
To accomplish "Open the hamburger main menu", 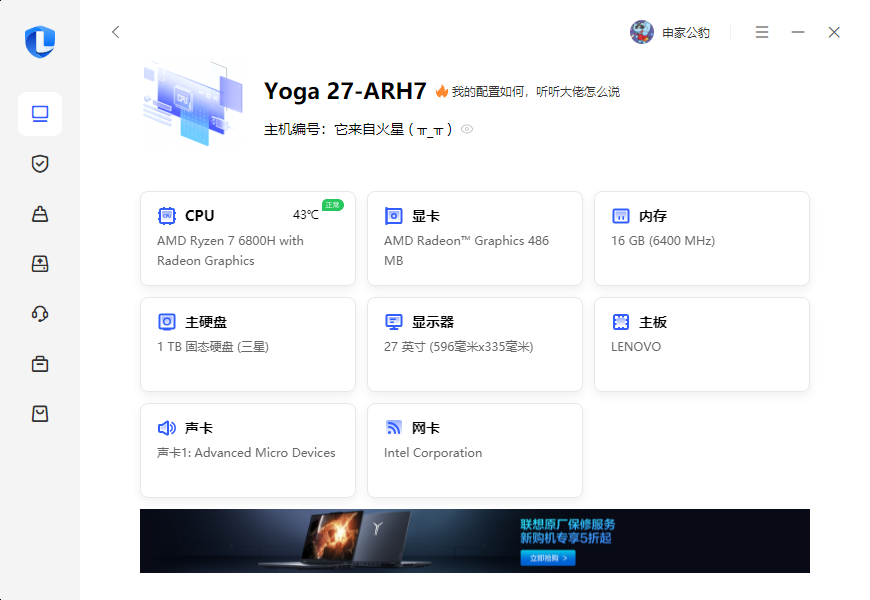I will point(762,32).
